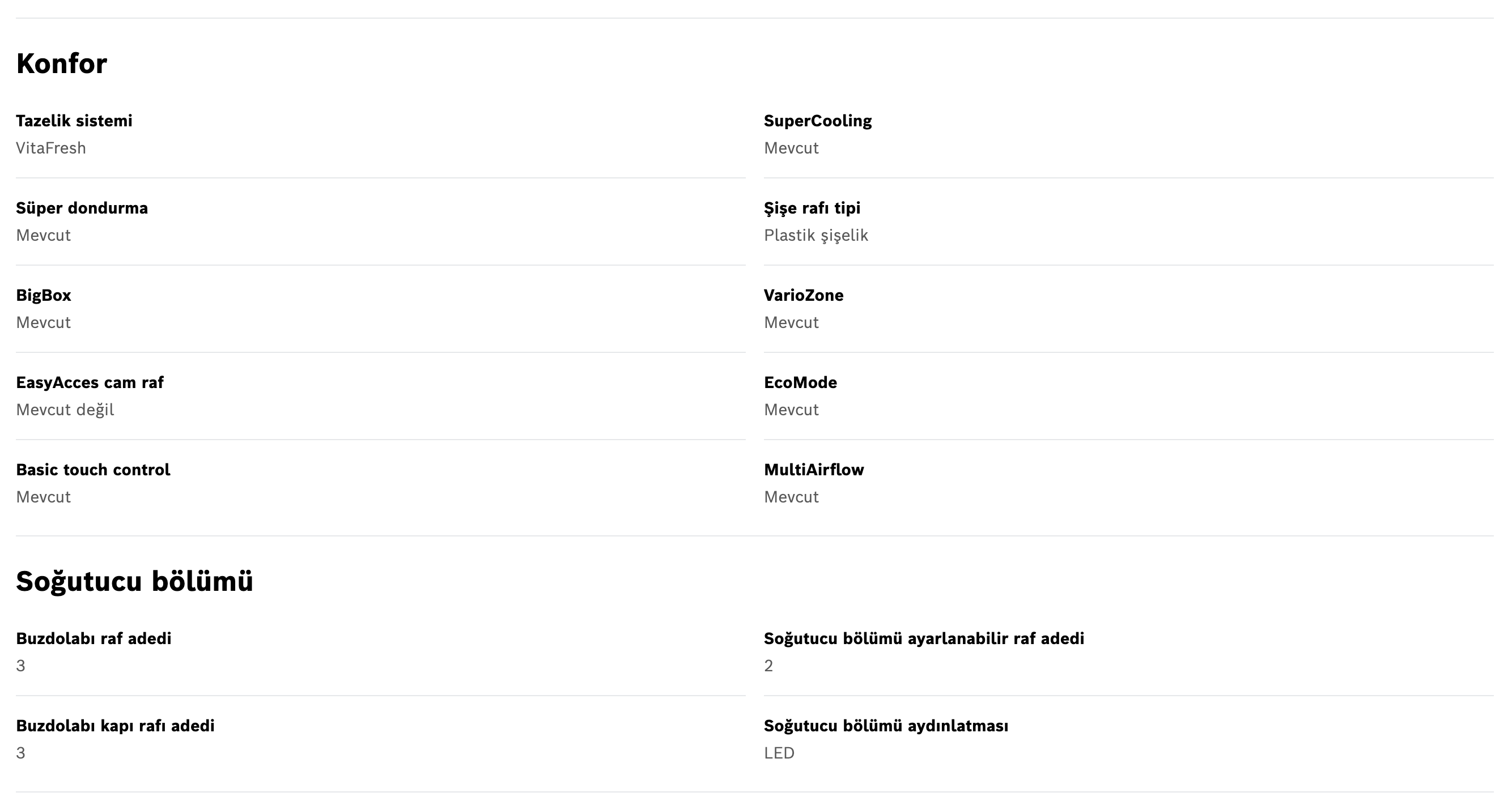Select the MultiAirflow spec label

point(814,470)
